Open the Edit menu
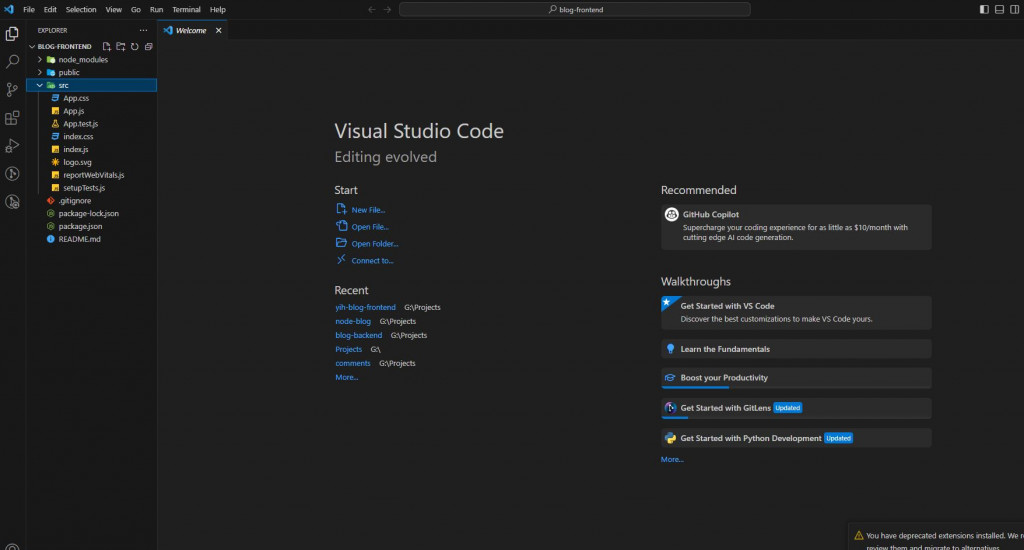 [x=50, y=10]
